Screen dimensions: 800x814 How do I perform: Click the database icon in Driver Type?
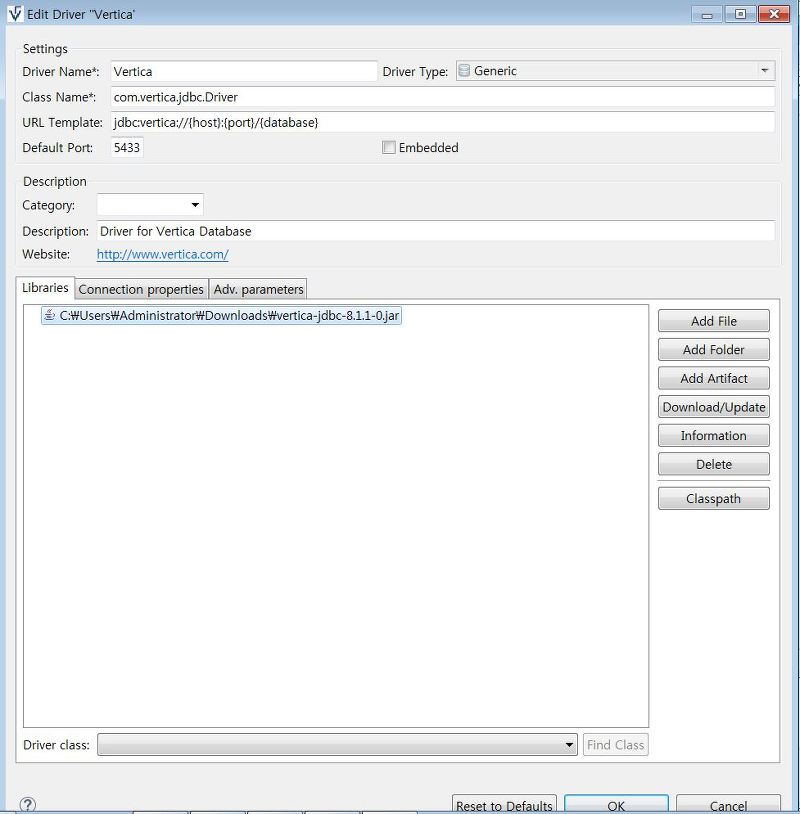click(x=465, y=71)
